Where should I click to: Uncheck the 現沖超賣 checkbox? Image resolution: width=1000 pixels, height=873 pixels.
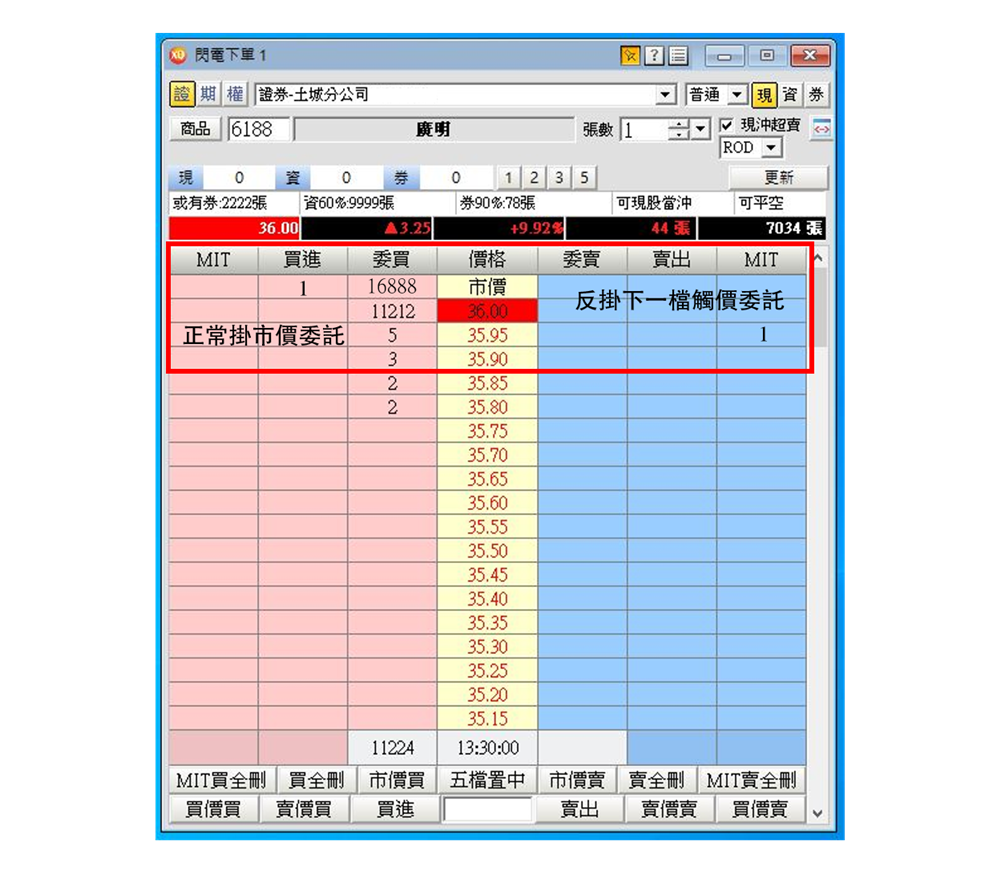pyautogui.click(x=727, y=126)
